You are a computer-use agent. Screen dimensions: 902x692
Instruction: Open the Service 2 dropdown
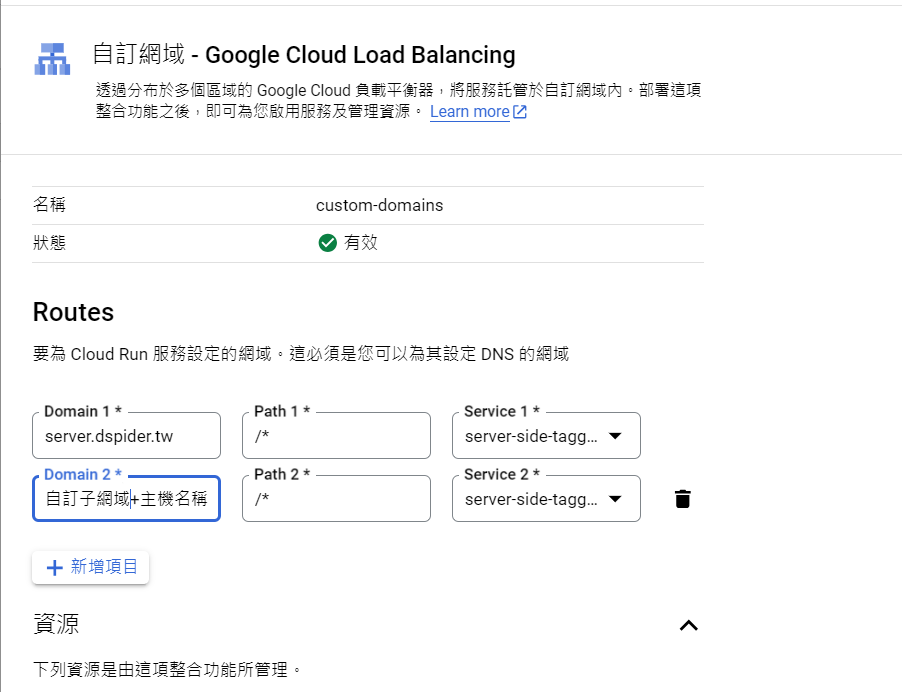pyautogui.click(x=546, y=498)
